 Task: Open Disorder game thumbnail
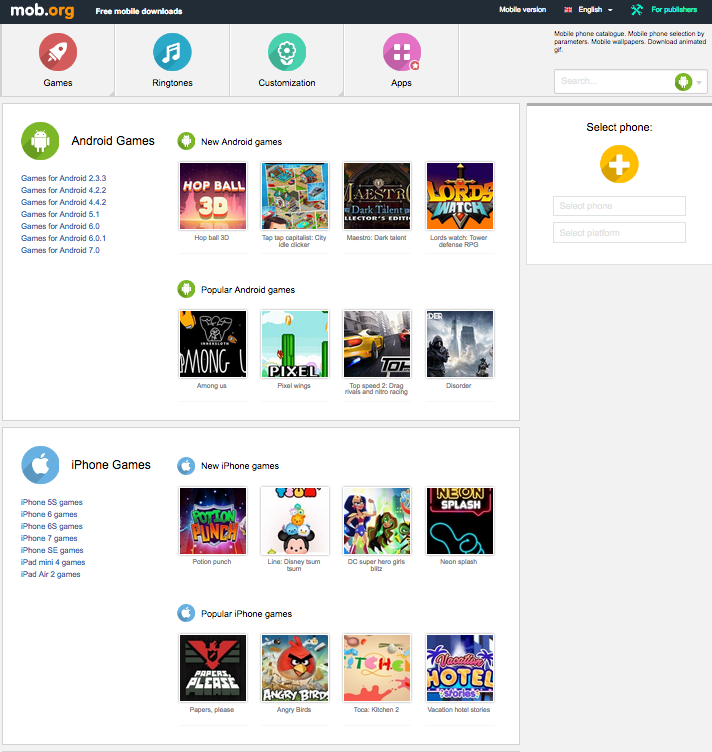[x=460, y=344]
